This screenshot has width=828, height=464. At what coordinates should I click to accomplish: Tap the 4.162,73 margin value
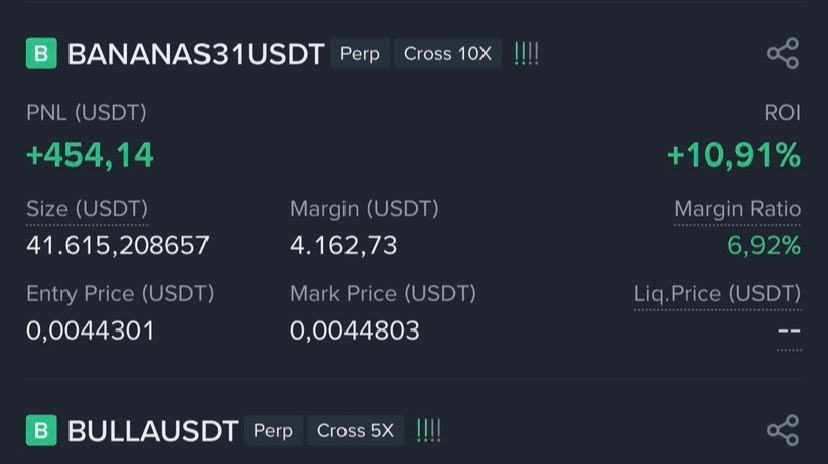click(x=344, y=245)
